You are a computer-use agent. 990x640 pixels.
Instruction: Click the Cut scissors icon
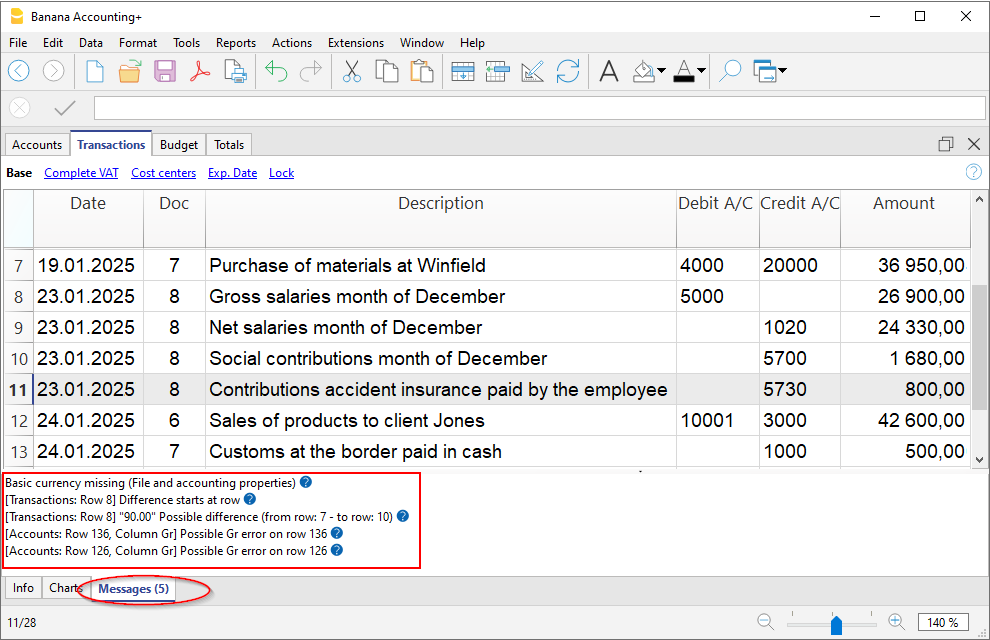point(351,71)
